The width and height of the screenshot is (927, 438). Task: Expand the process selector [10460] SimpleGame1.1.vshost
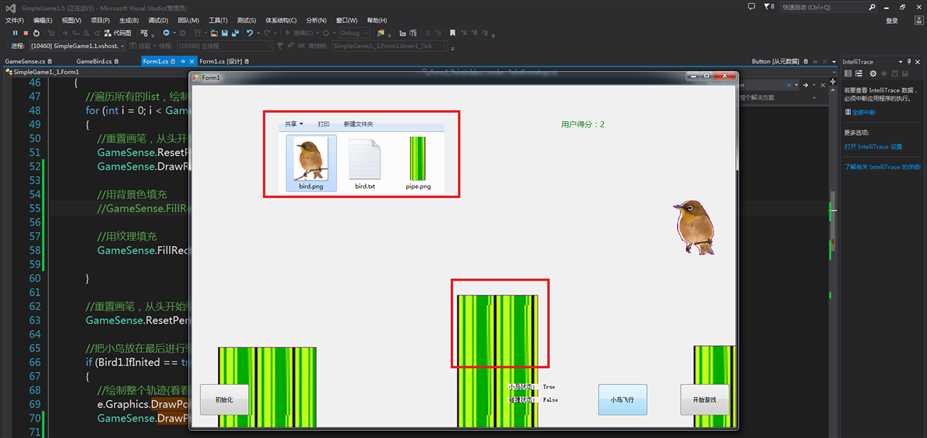tap(122, 46)
